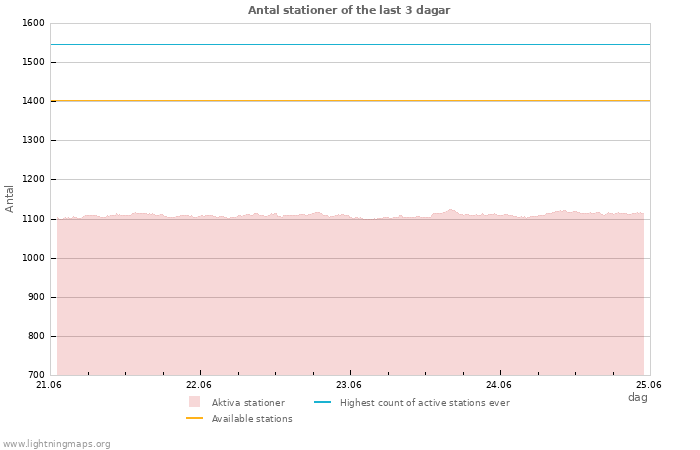The image size is (700, 450).
Task: Click the Highest count of active stations ever label
Action: pos(425,403)
